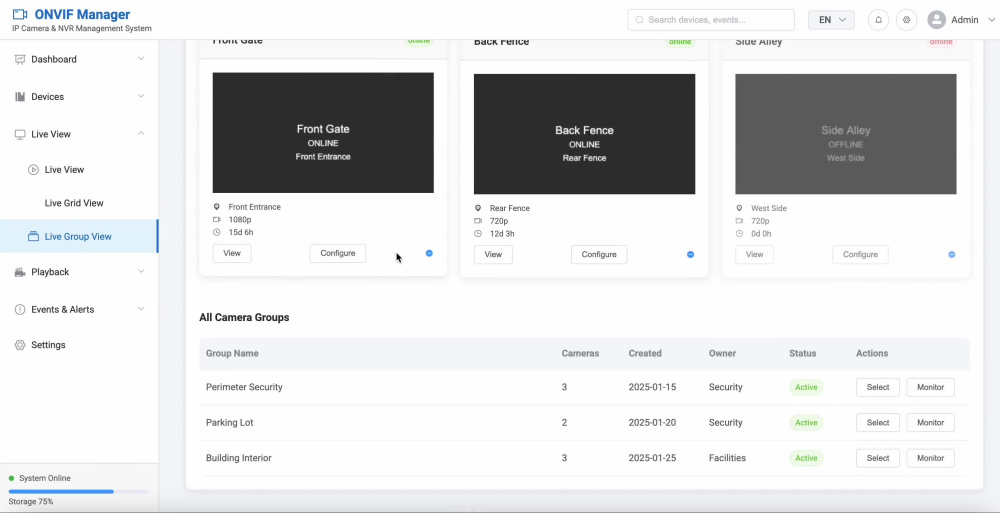The width and height of the screenshot is (1000, 513).
Task: Click the Group Name column header
Action: [232, 353]
